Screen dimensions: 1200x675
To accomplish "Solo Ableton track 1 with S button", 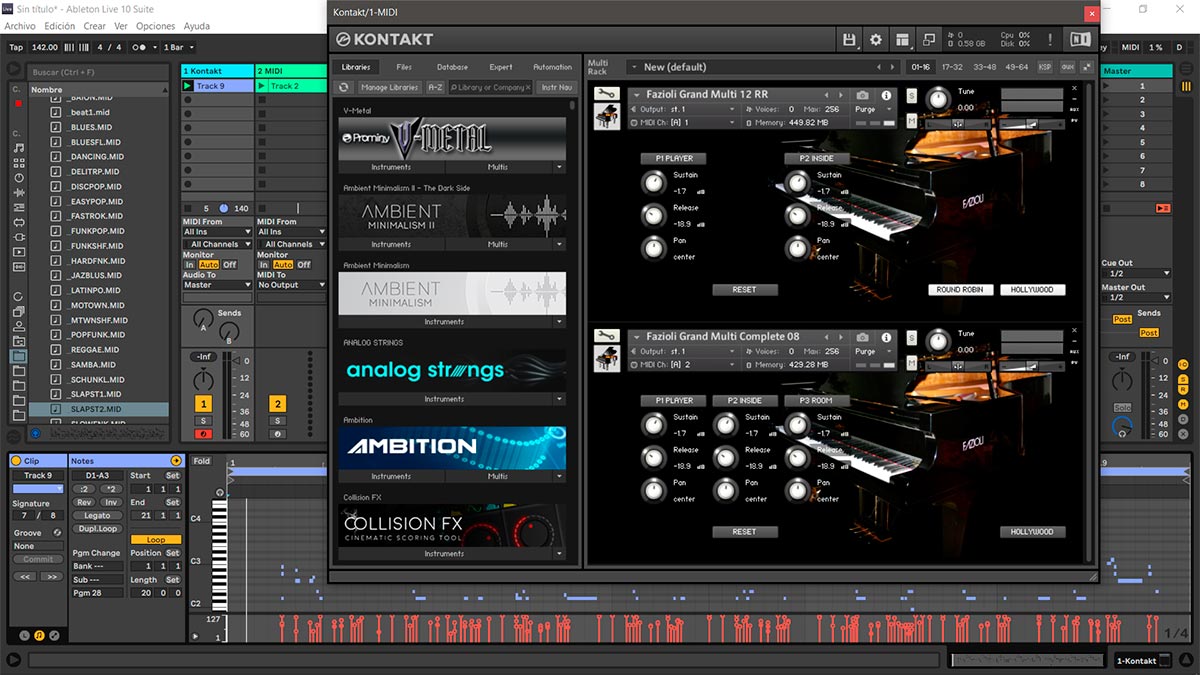I will click(x=203, y=421).
